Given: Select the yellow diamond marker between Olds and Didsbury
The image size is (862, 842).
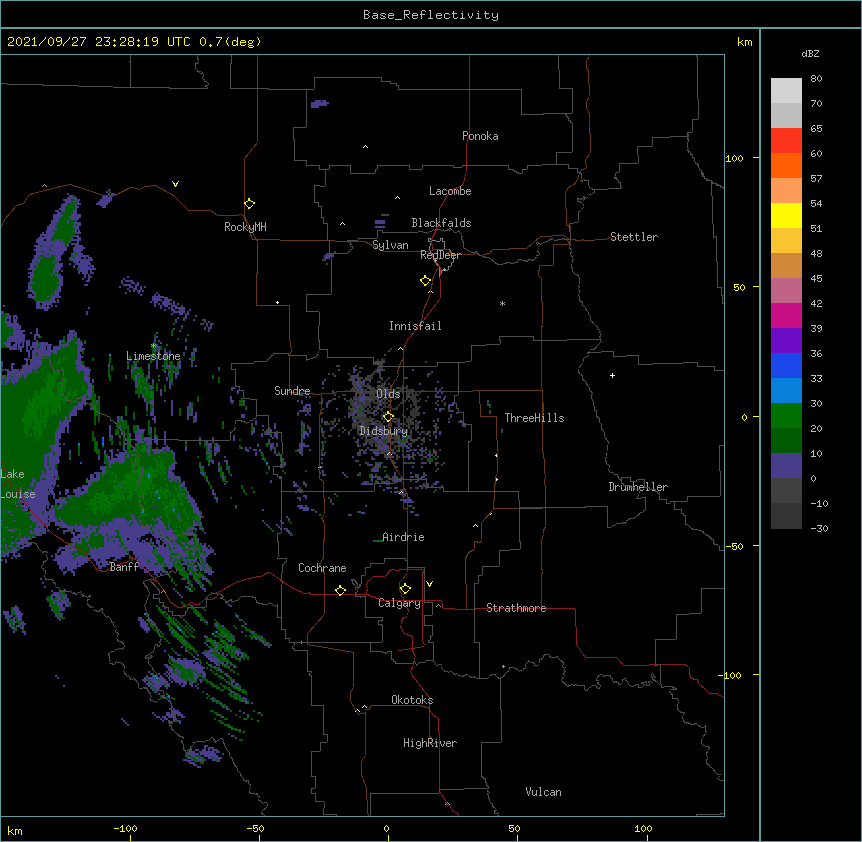Looking at the screenshot, I should click(388, 417).
